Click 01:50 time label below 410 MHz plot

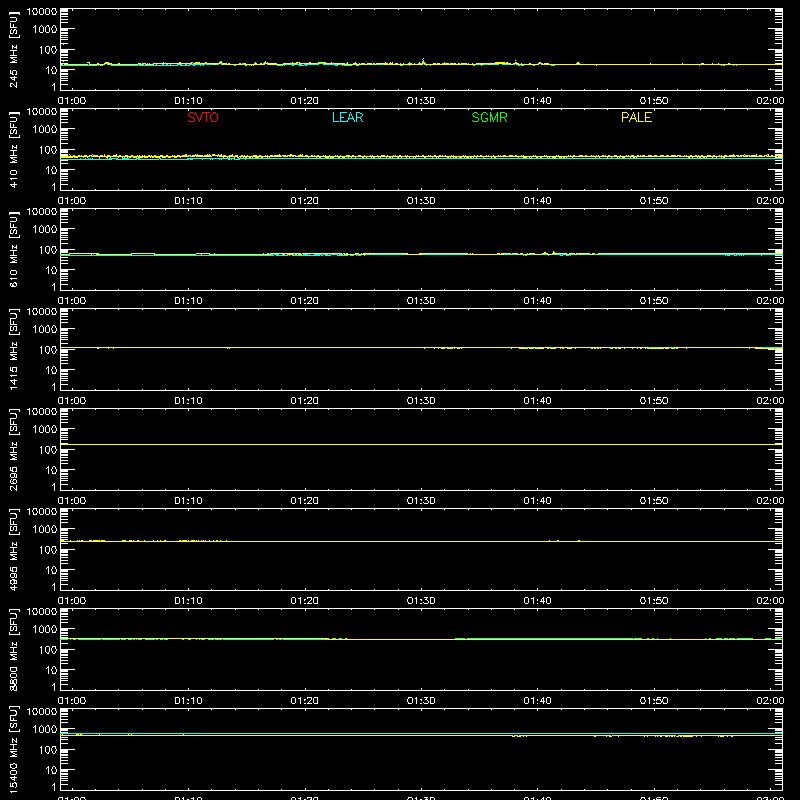pyautogui.click(x=654, y=201)
